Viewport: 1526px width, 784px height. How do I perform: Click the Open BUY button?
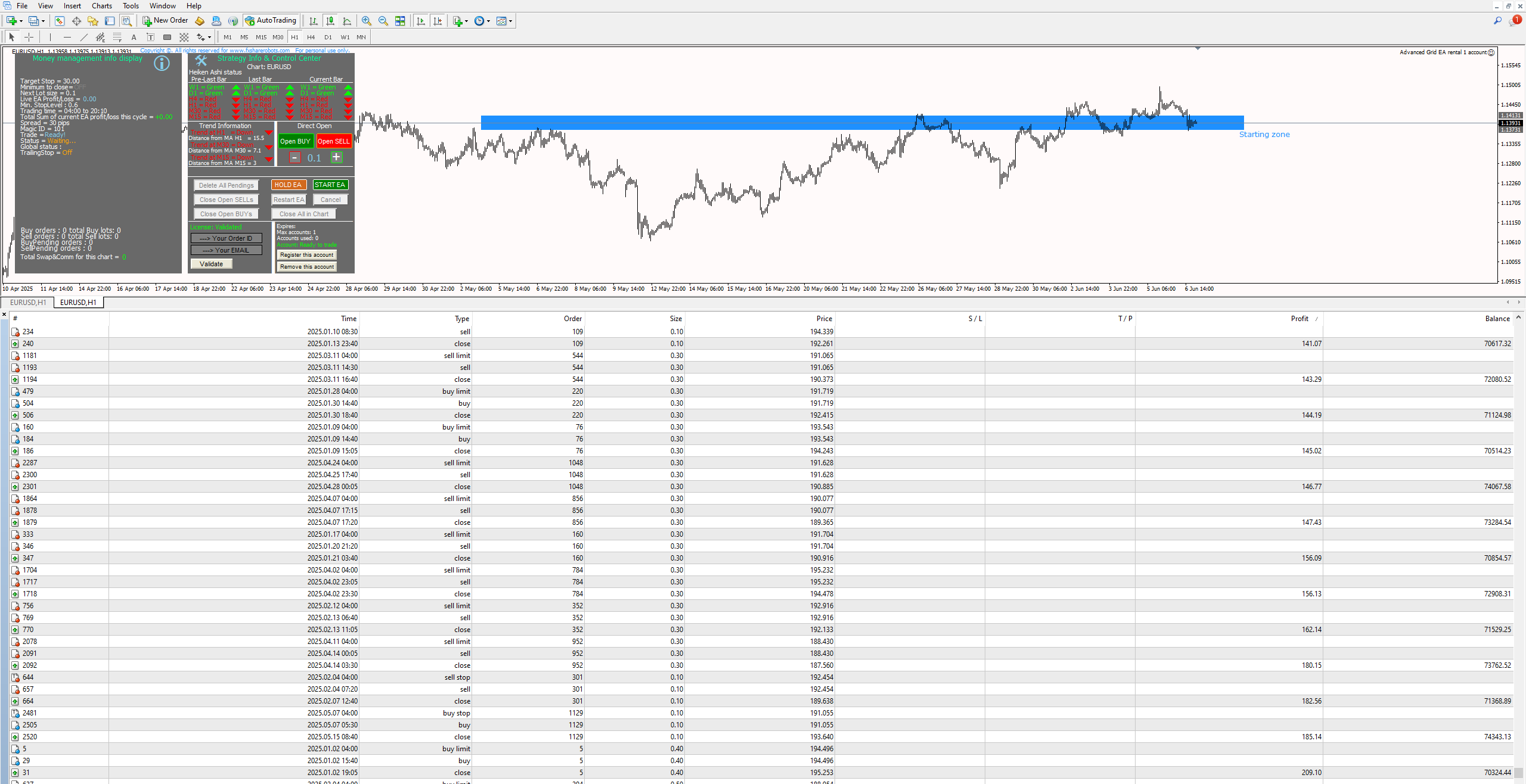click(295, 141)
